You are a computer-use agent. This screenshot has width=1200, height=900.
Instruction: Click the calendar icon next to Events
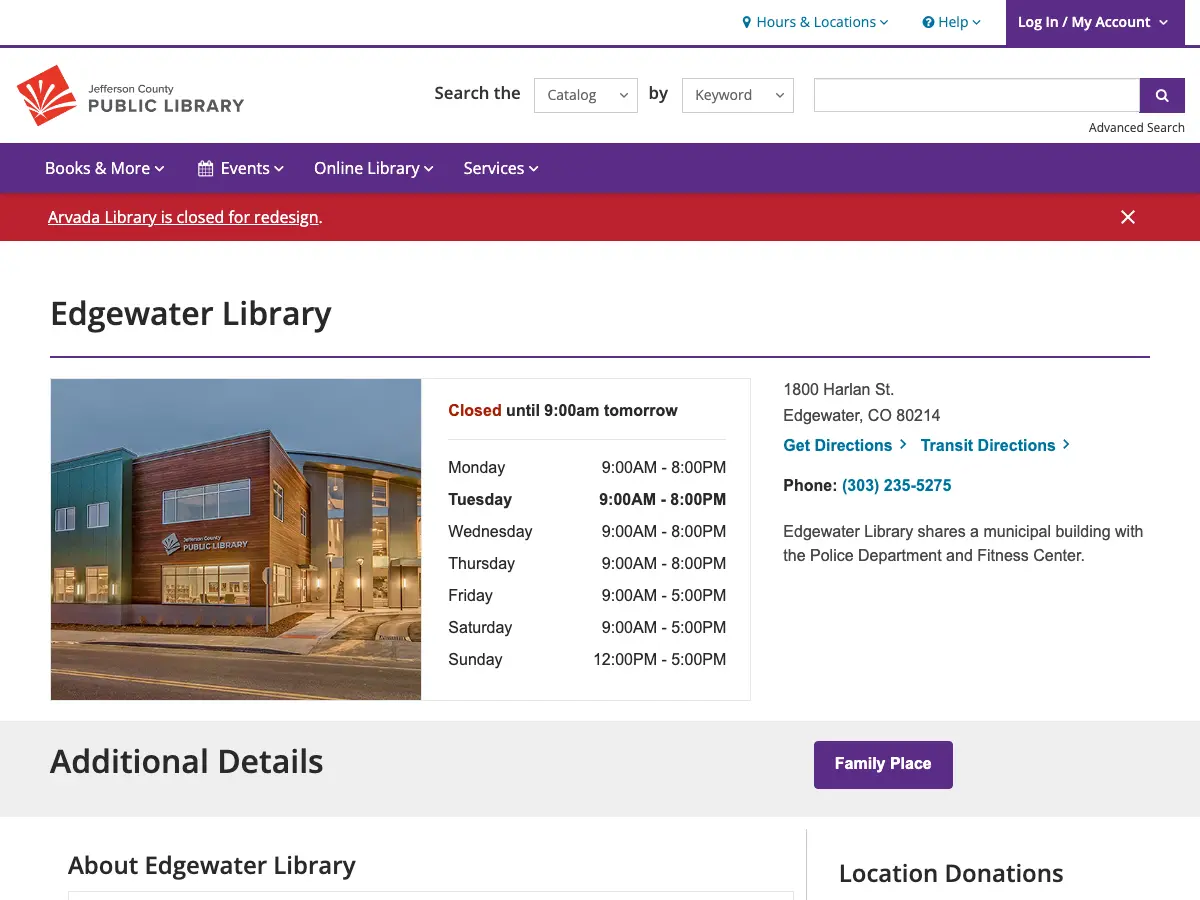[x=206, y=169]
